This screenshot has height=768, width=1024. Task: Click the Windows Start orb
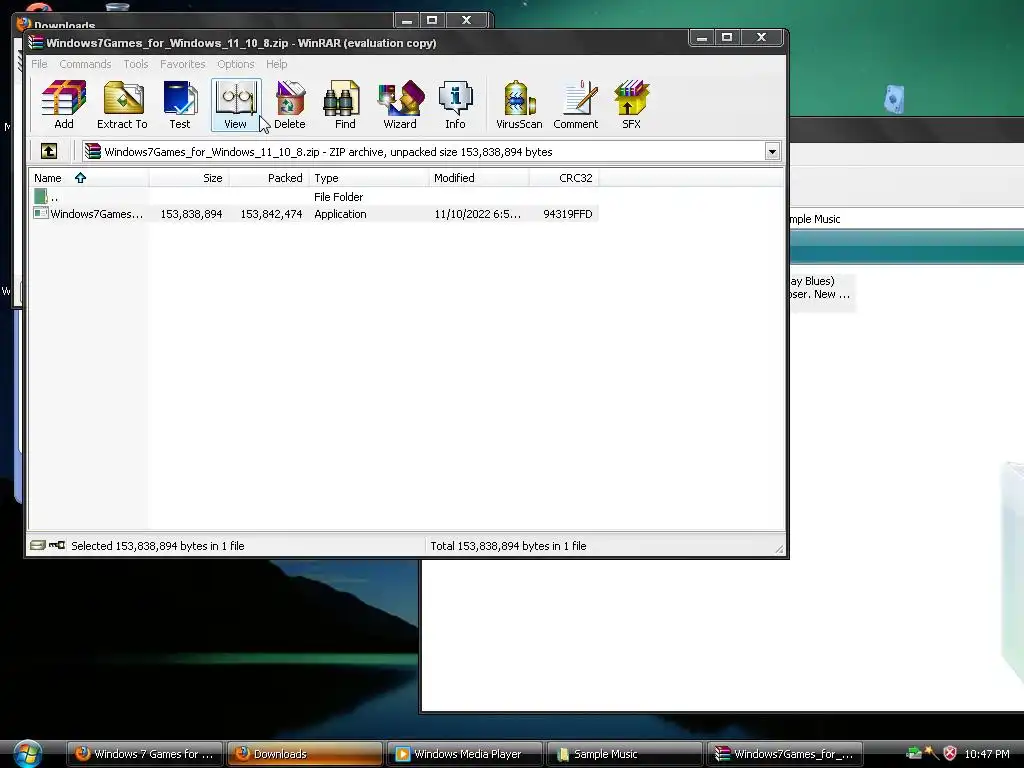[x=28, y=754]
